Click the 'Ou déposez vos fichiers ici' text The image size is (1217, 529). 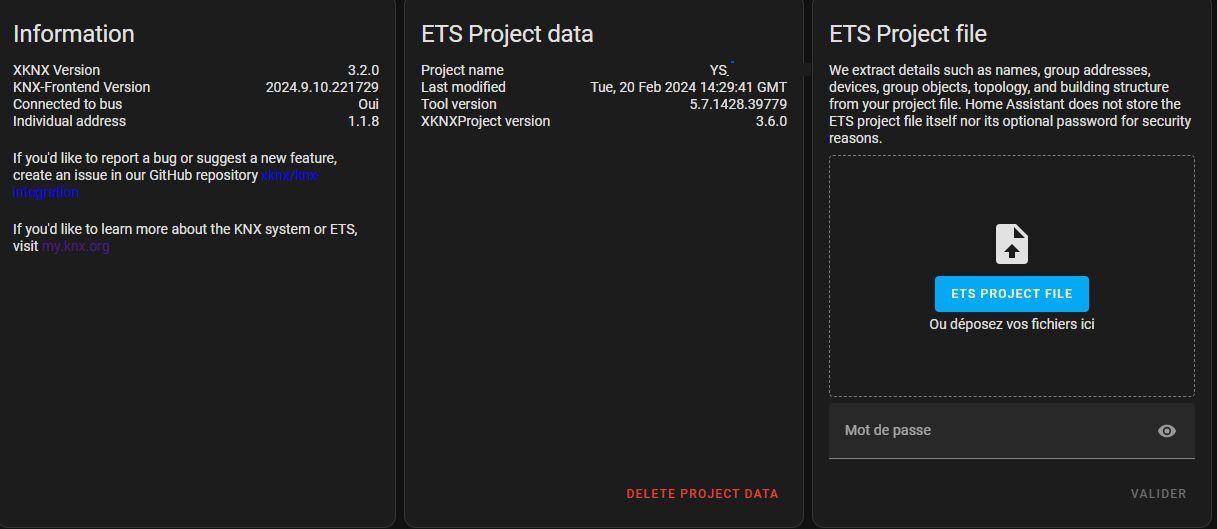pos(1011,324)
